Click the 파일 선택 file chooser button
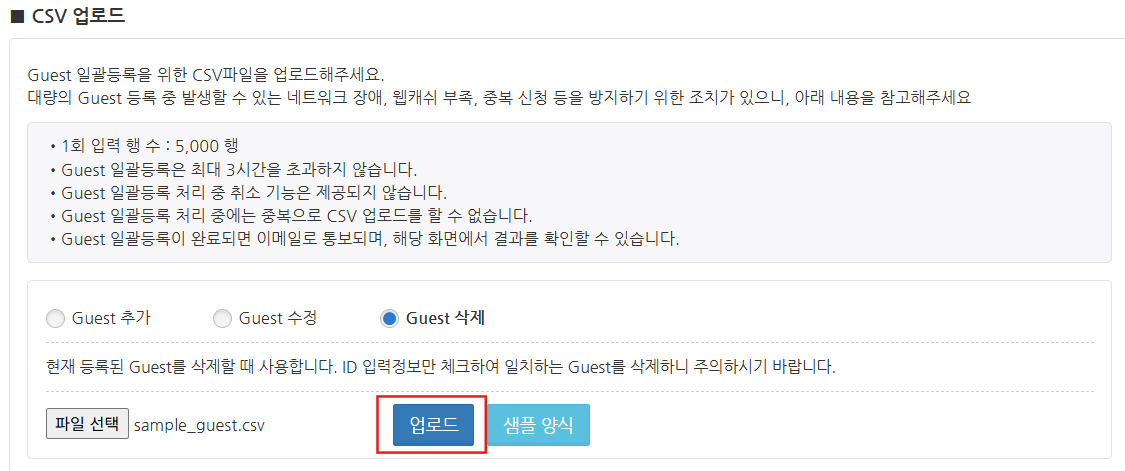The width and height of the screenshot is (1125, 471). 87,424
